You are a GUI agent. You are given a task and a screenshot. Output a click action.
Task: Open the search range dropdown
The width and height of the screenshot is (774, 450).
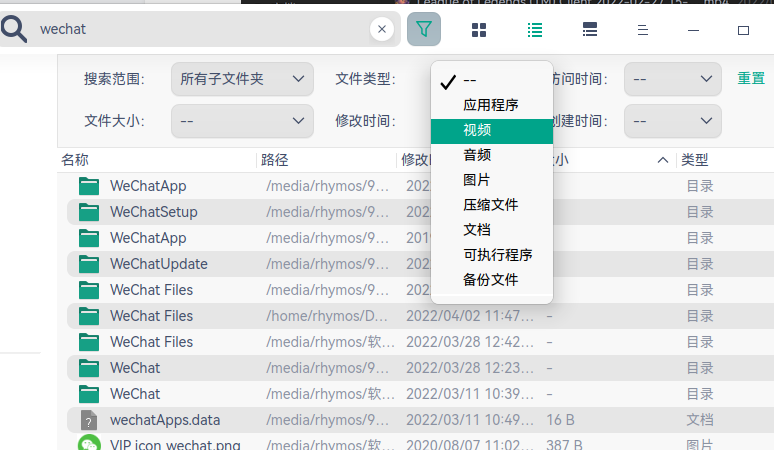(242, 79)
